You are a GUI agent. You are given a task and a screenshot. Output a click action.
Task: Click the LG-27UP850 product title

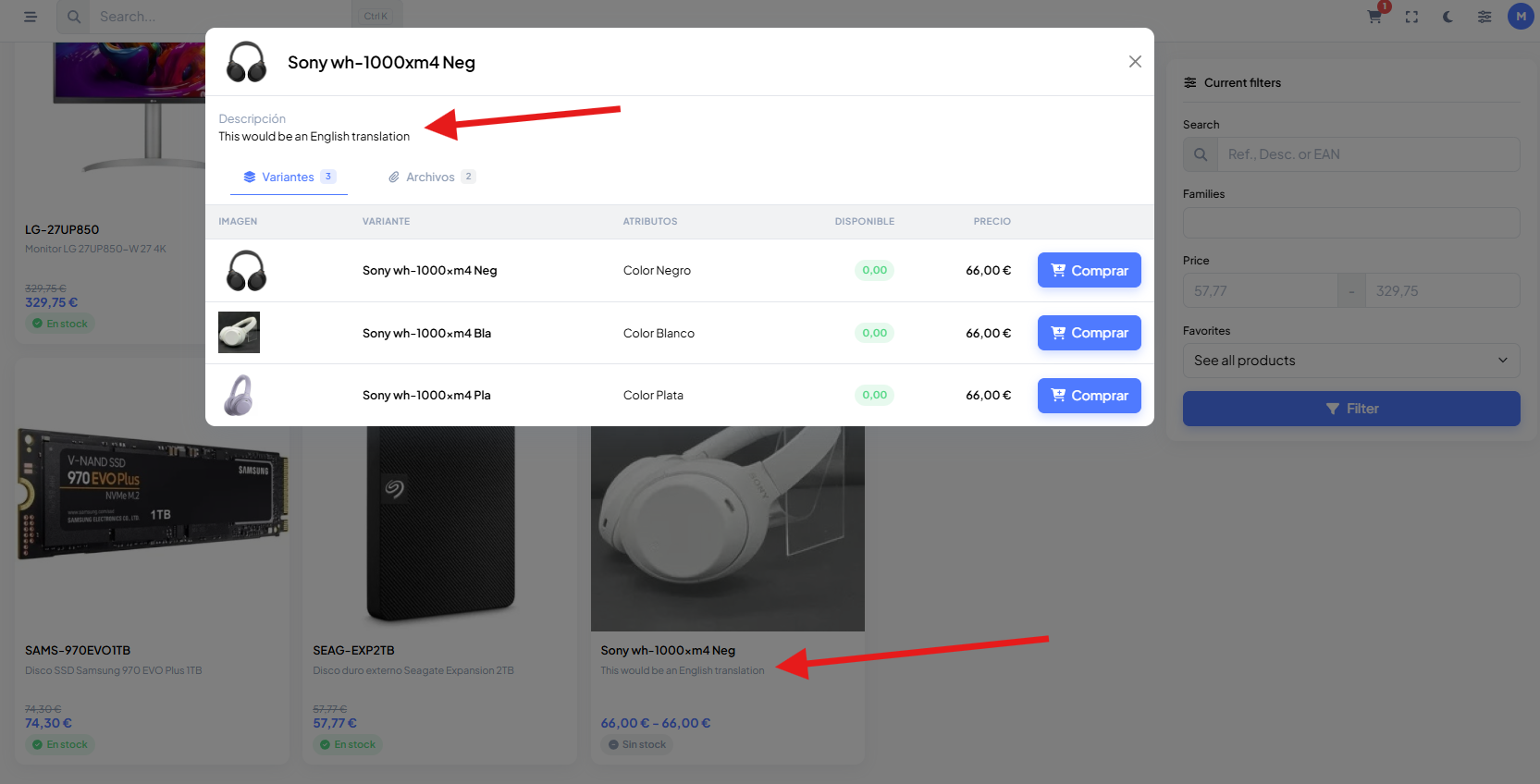(x=62, y=229)
